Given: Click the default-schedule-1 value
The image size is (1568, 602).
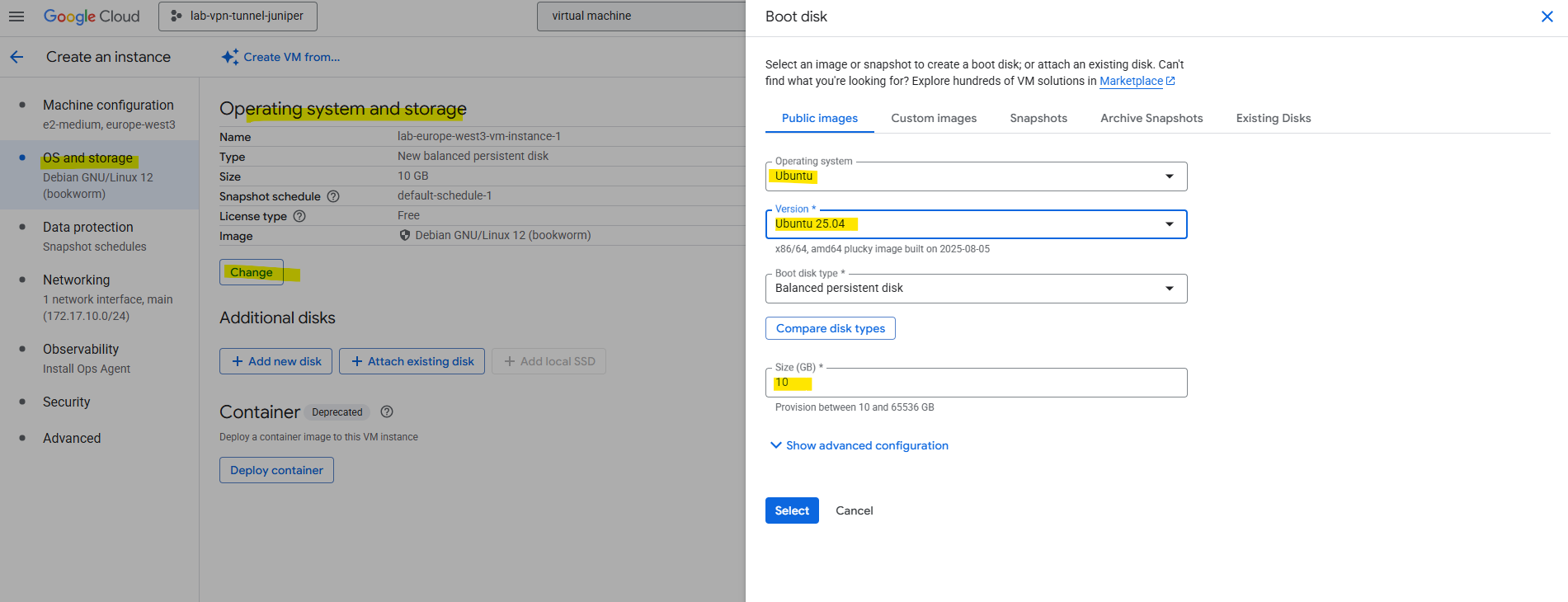Looking at the screenshot, I should tap(445, 195).
